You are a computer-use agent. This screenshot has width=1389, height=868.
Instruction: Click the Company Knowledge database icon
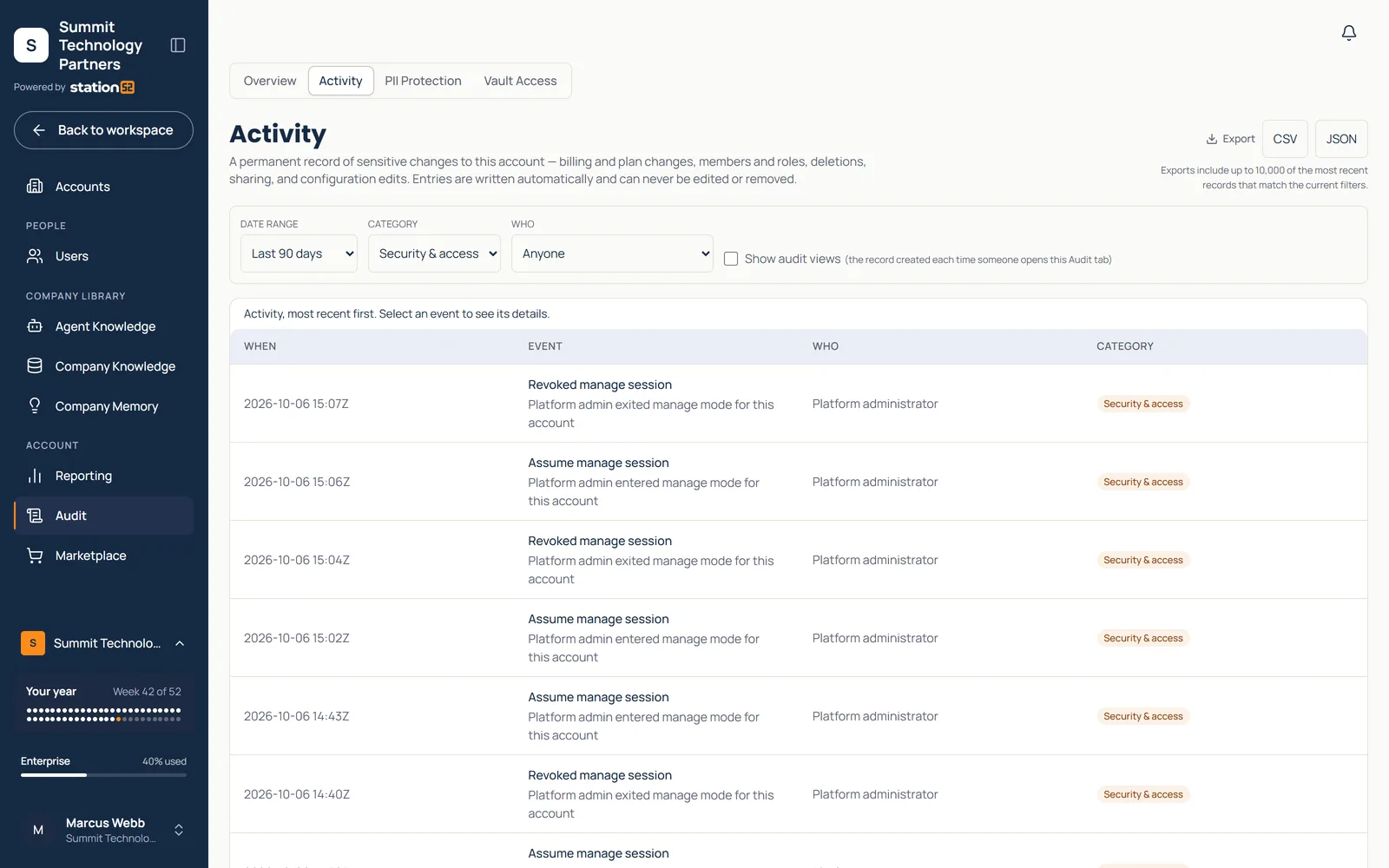[x=35, y=366]
